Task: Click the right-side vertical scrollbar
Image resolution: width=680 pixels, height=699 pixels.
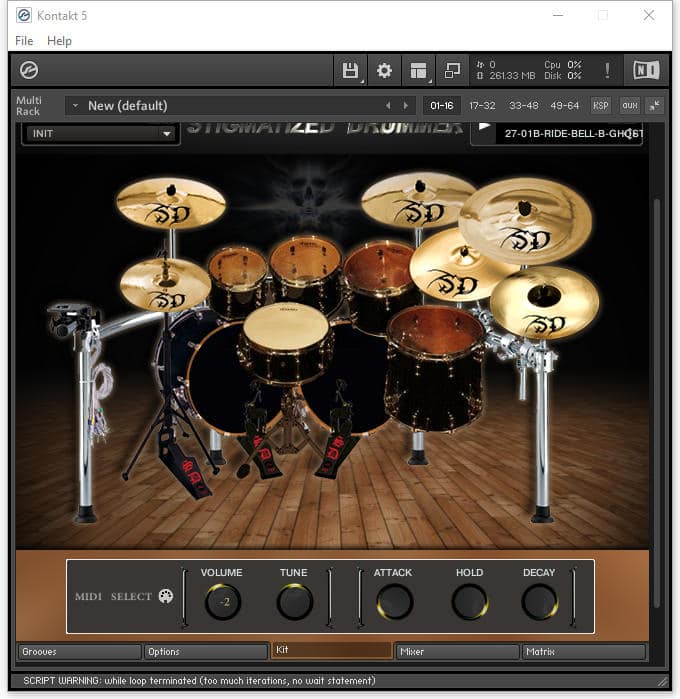Action: pyautogui.click(x=656, y=403)
